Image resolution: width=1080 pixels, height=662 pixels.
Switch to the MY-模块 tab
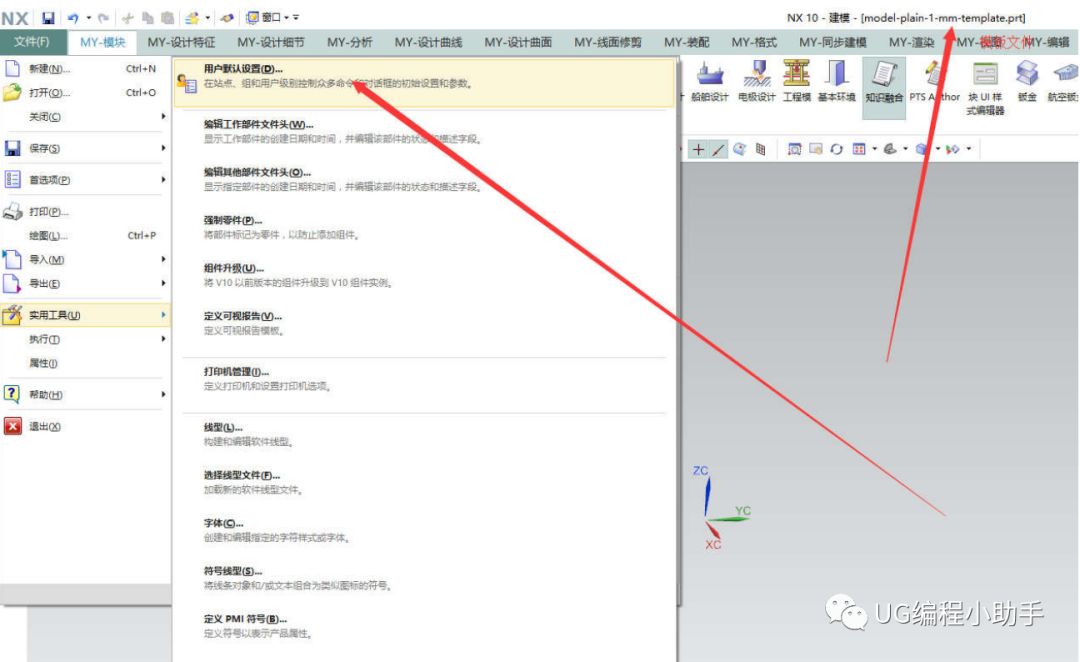103,42
